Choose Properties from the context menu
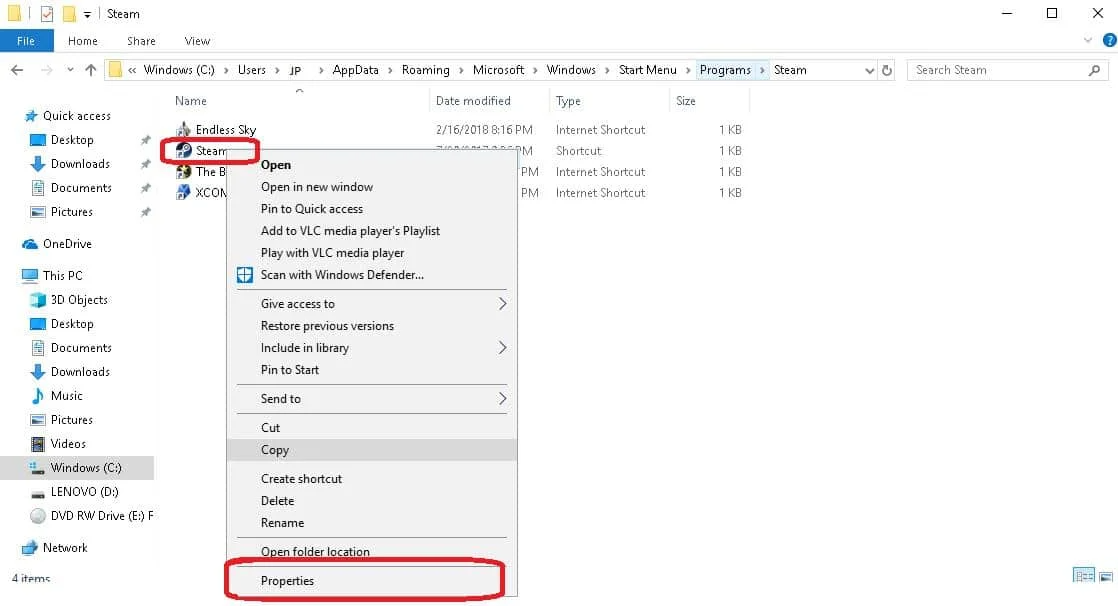 [x=287, y=580]
